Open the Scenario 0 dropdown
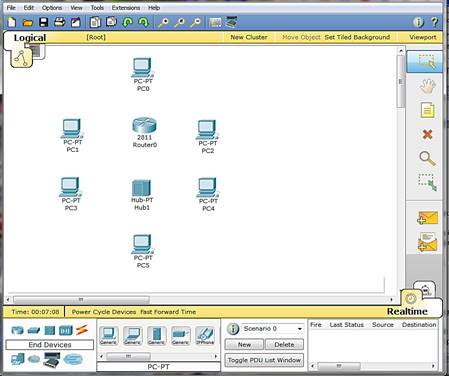 point(273,329)
